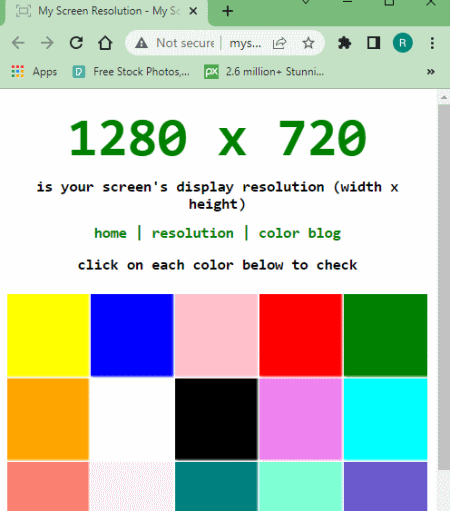
Task: Select the salmon color swatch
Action: coord(48,486)
